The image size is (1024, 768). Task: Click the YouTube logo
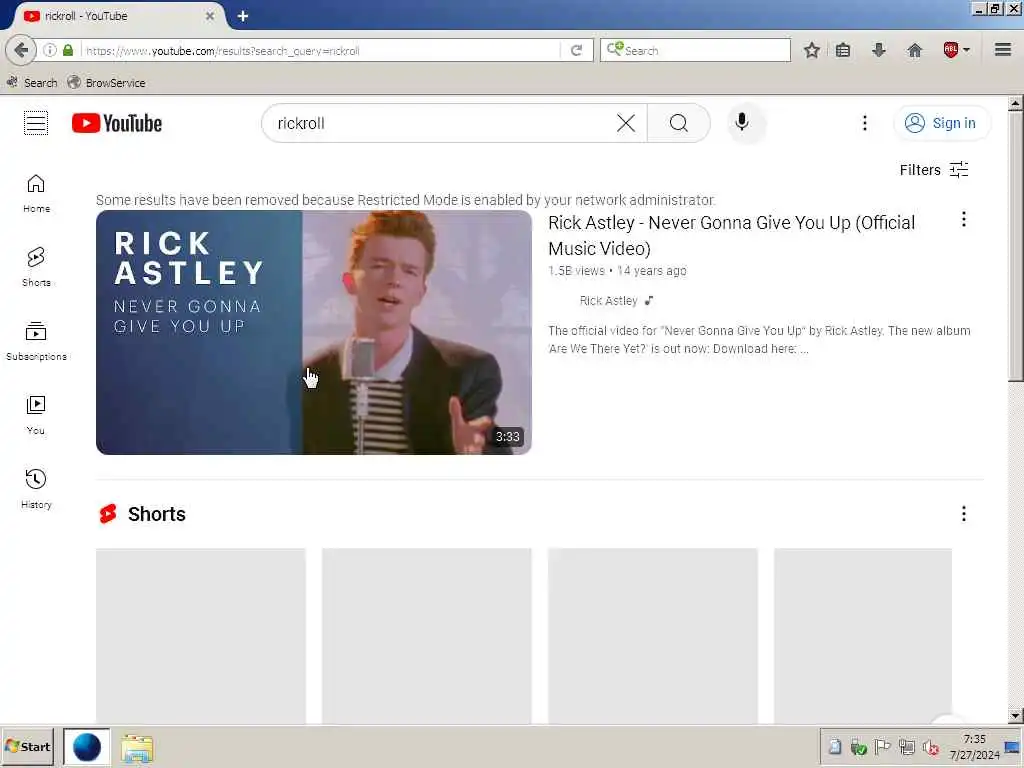click(x=117, y=123)
